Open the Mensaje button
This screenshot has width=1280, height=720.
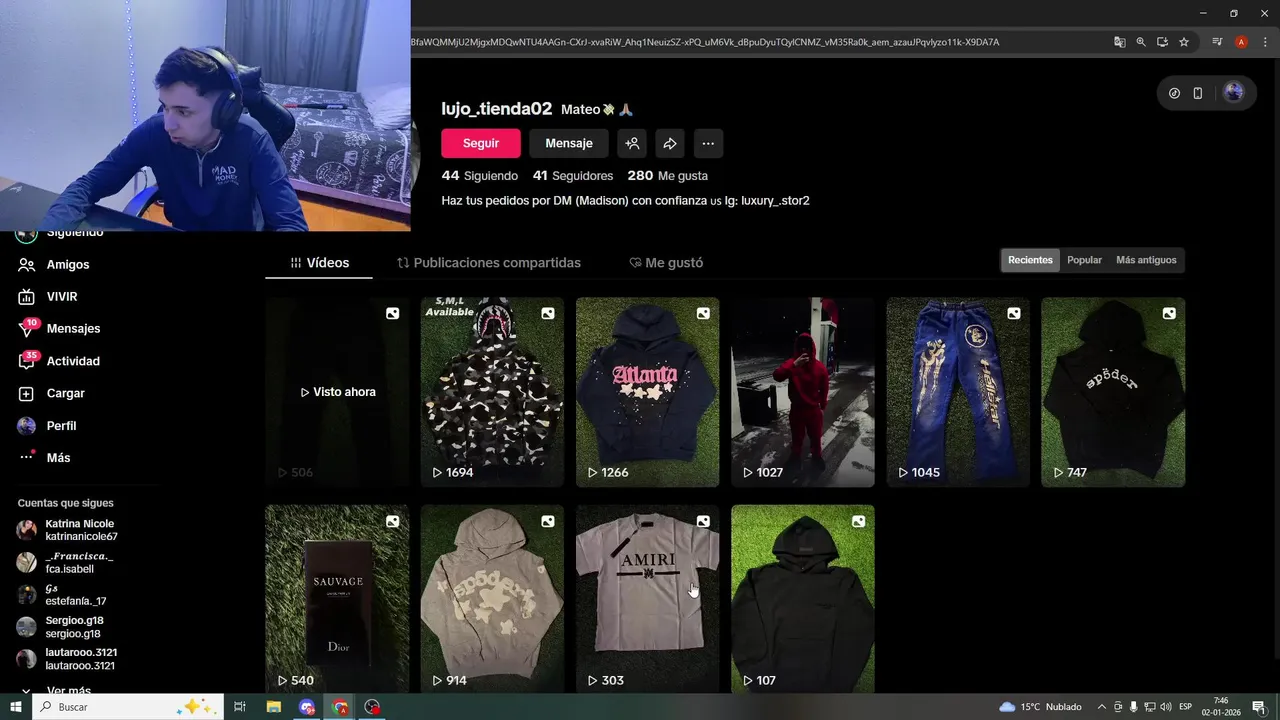569,143
